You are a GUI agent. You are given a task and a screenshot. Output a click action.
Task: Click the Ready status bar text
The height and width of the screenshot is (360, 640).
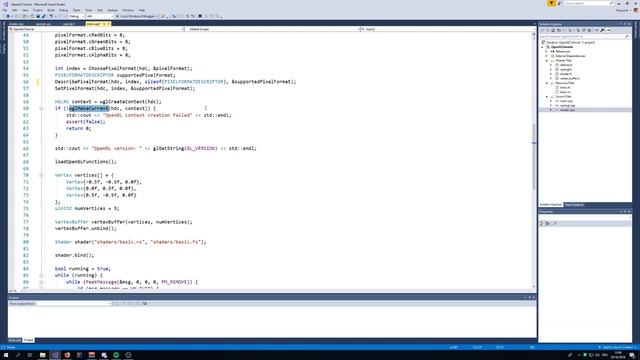[x=11, y=347]
